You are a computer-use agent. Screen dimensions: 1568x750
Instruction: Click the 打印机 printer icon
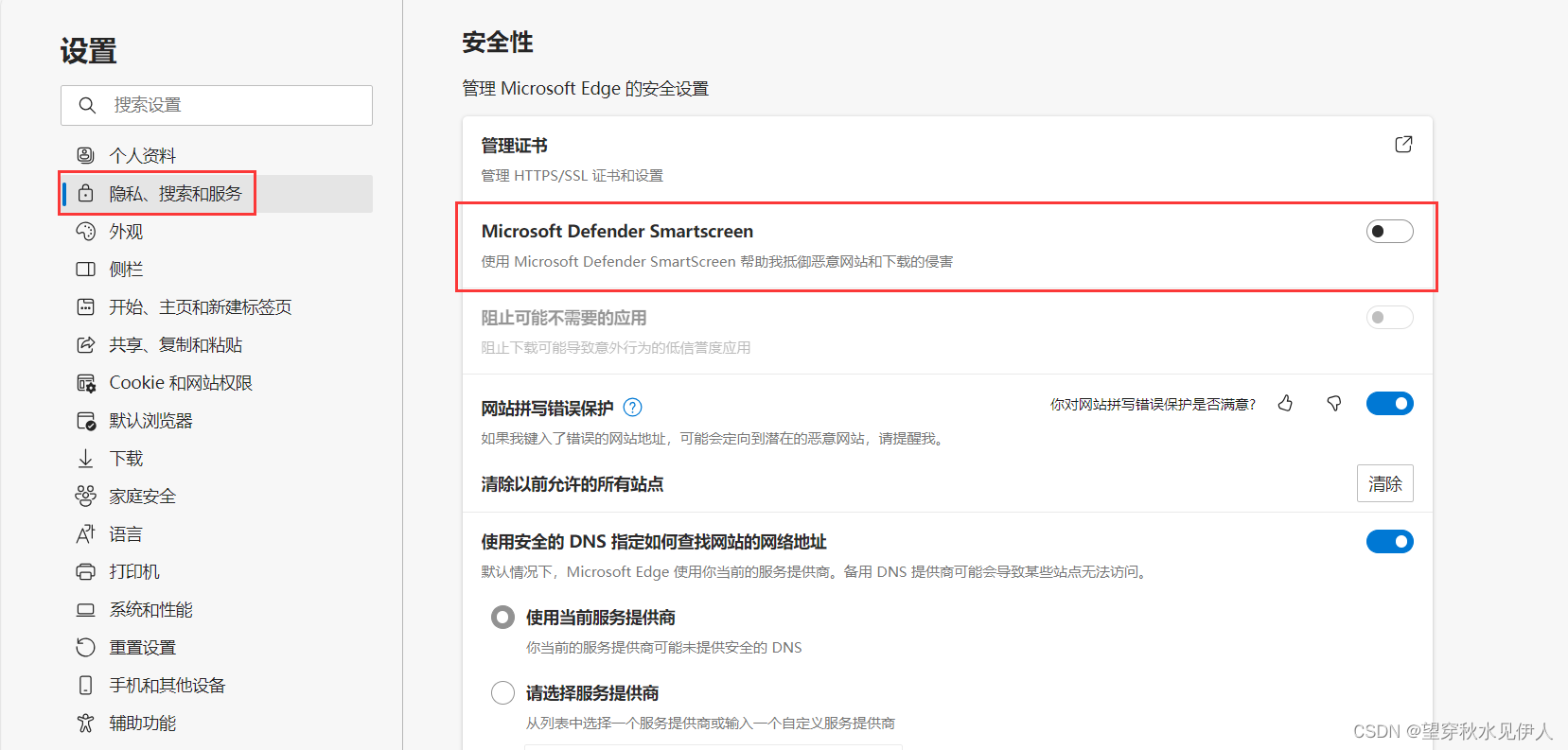[x=85, y=571]
